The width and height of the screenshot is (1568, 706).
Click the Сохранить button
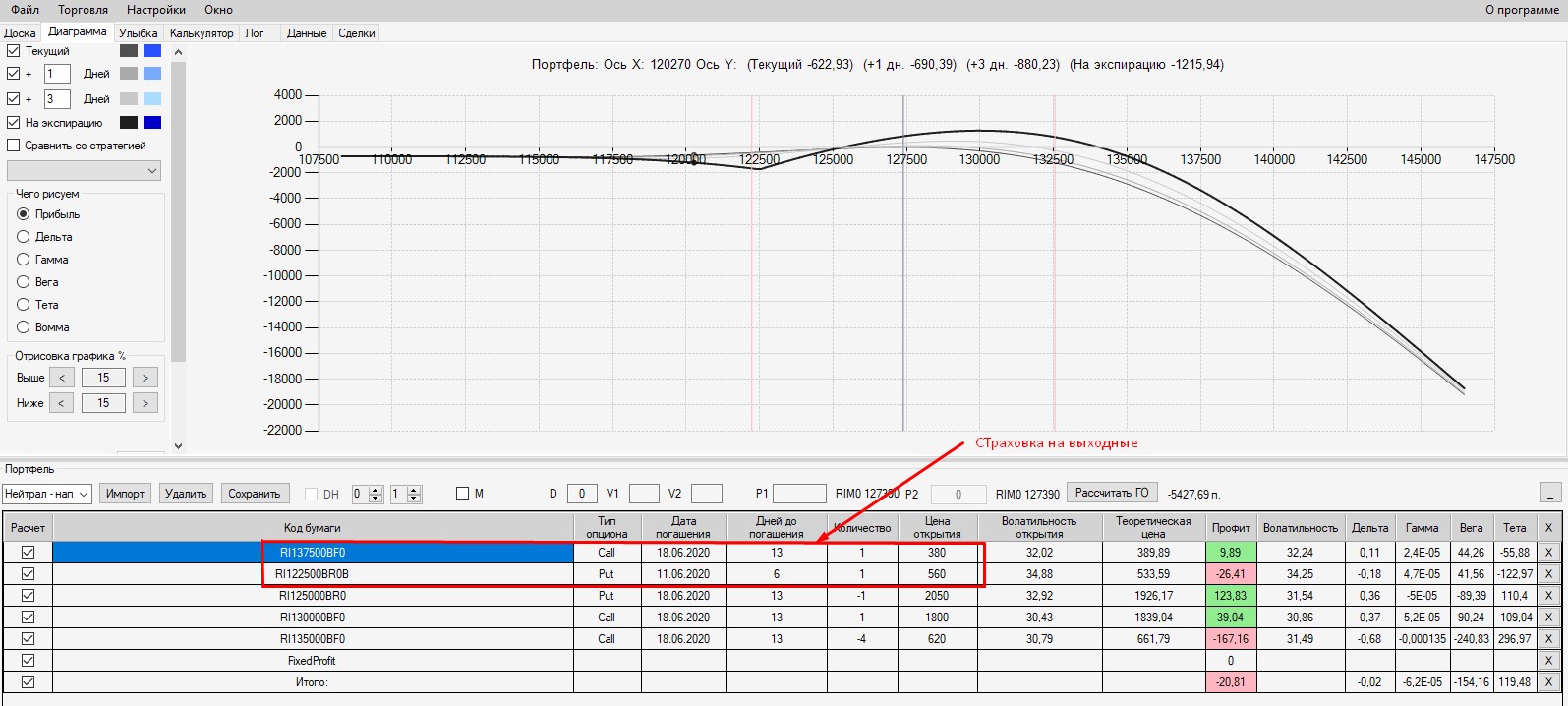(255, 494)
